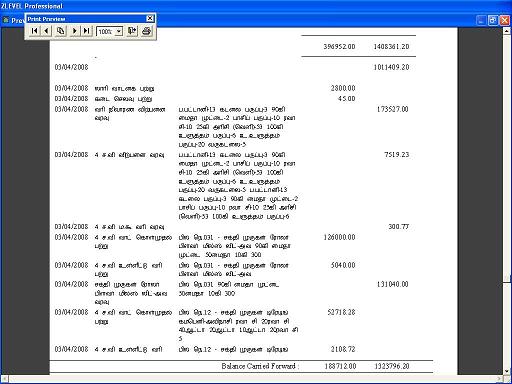Viewport: 512px width, 384px height.
Task: Click the Print Preview toolbar title bar
Action: pyautogui.click(x=86, y=19)
